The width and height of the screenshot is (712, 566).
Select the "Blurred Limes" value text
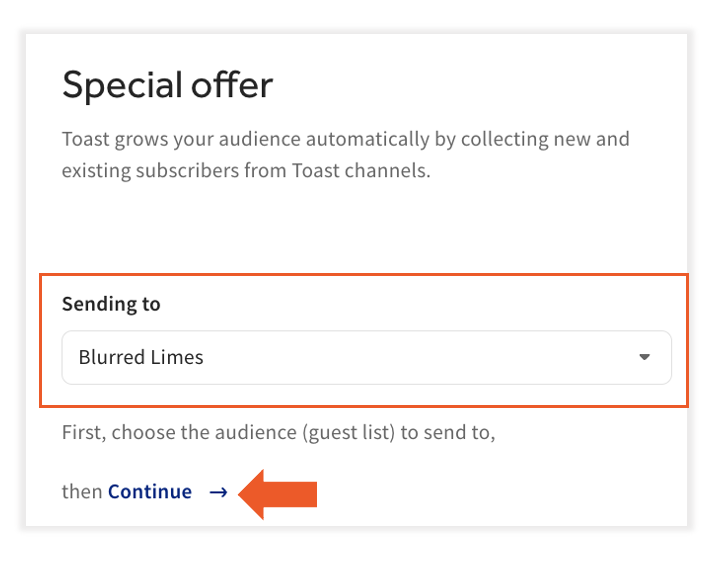coord(141,357)
